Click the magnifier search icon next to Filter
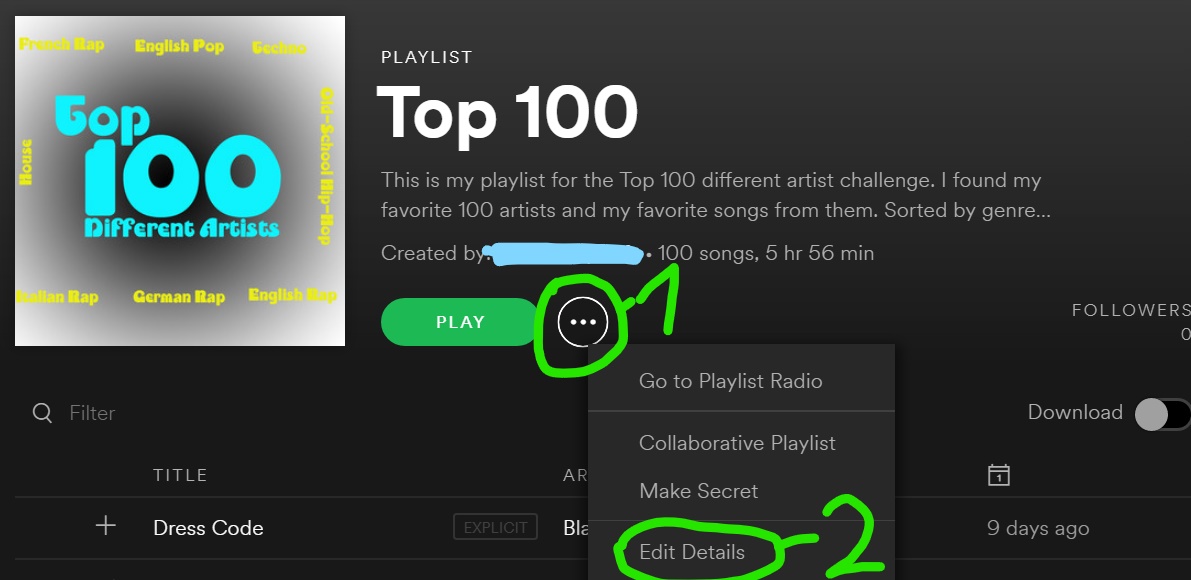Image resolution: width=1191 pixels, height=580 pixels. coord(43,413)
